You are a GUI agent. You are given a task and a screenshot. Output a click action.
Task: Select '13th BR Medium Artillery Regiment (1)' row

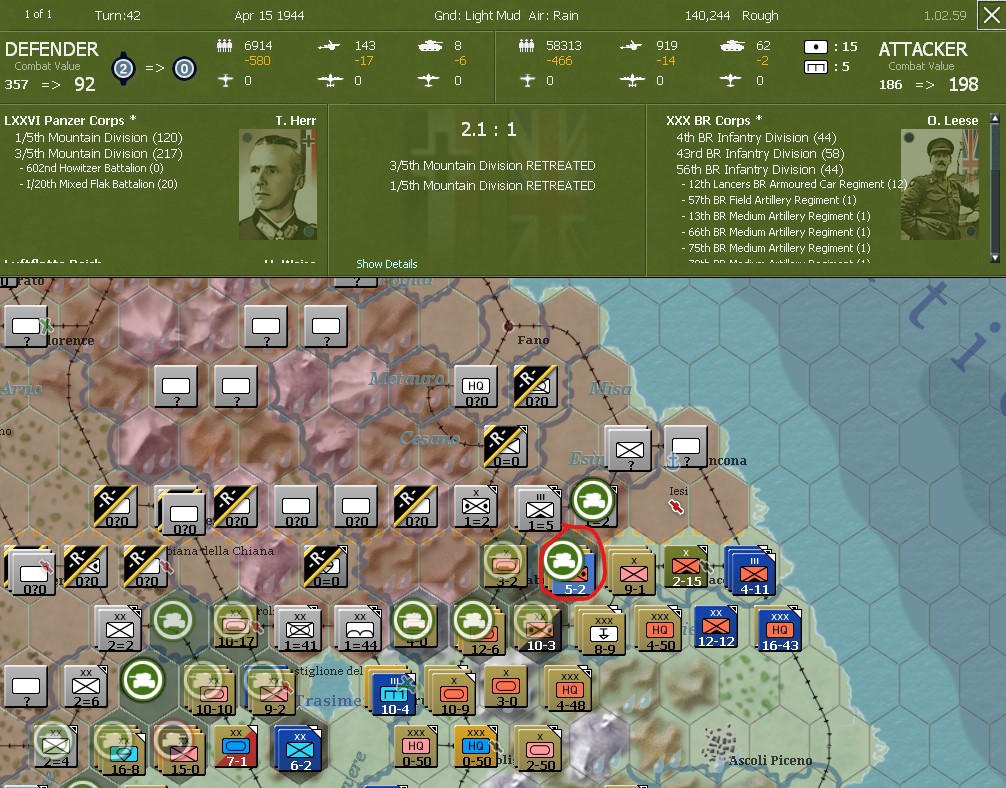776,216
